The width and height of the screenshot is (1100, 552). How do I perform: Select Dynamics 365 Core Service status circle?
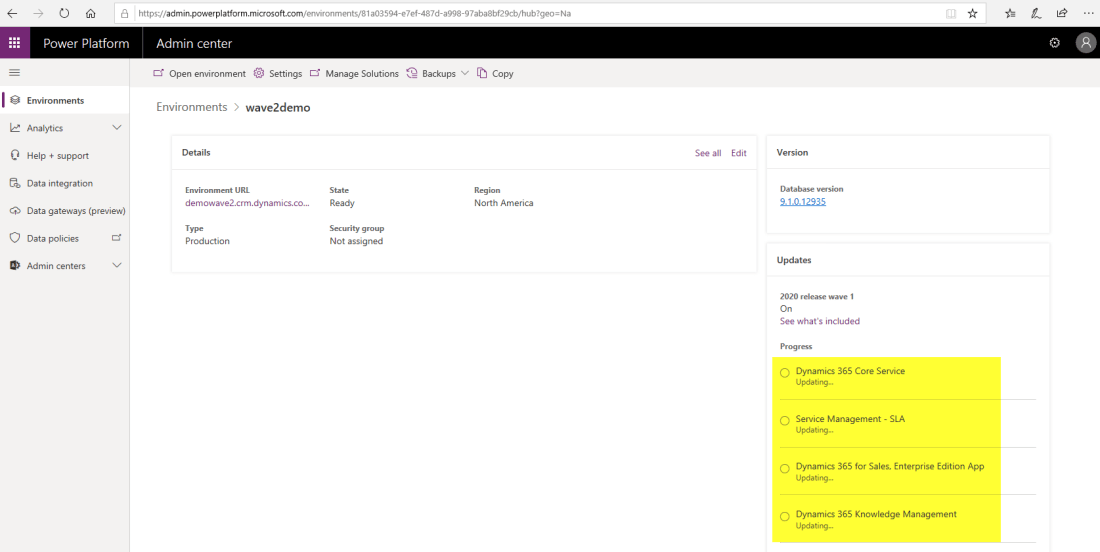(x=785, y=373)
